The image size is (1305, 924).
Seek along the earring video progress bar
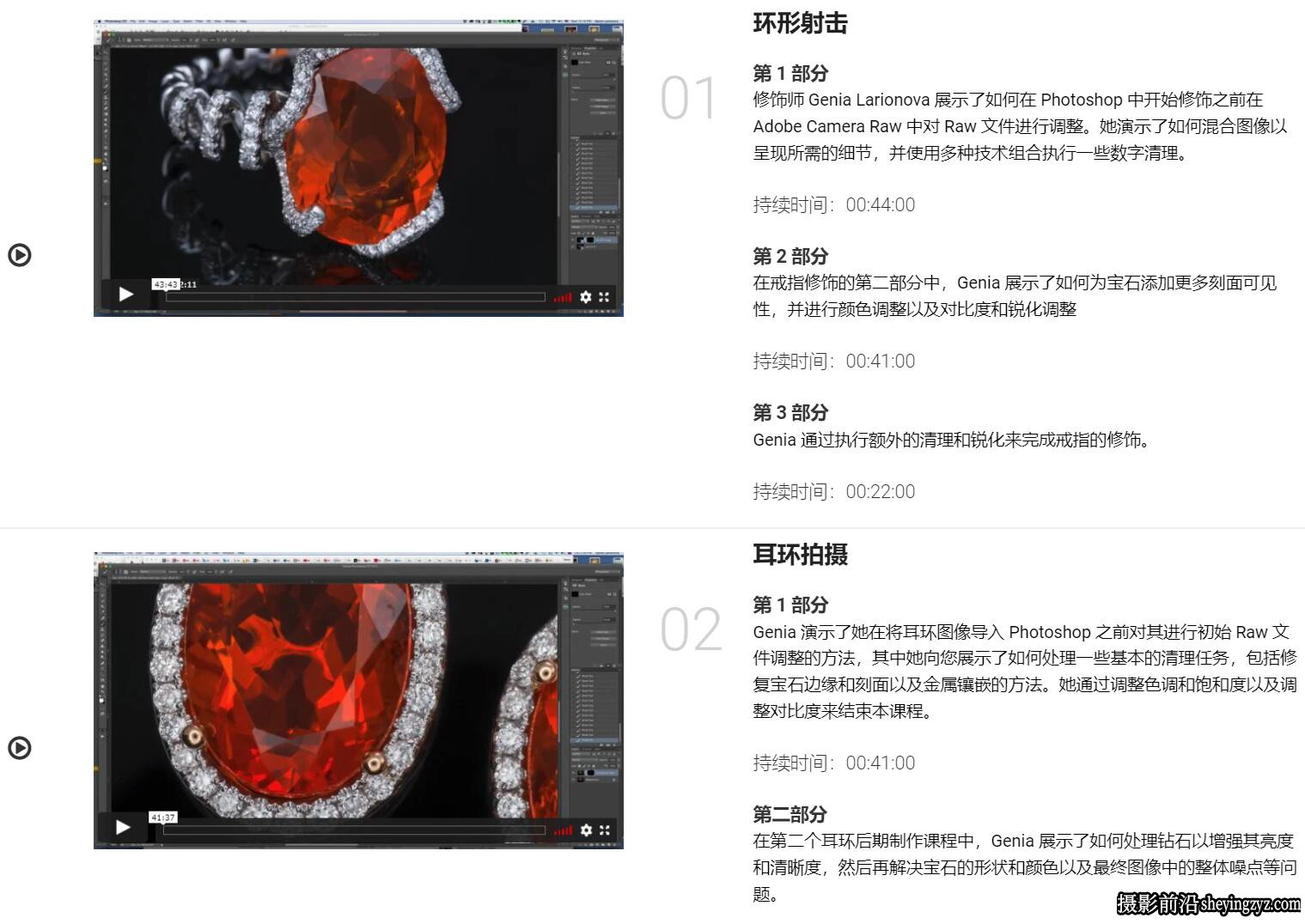(x=354, y=830)
